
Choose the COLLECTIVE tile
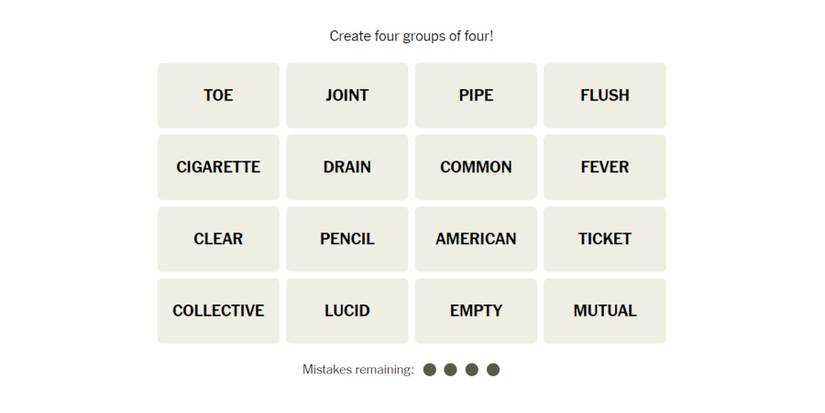[x=218, y=311]
